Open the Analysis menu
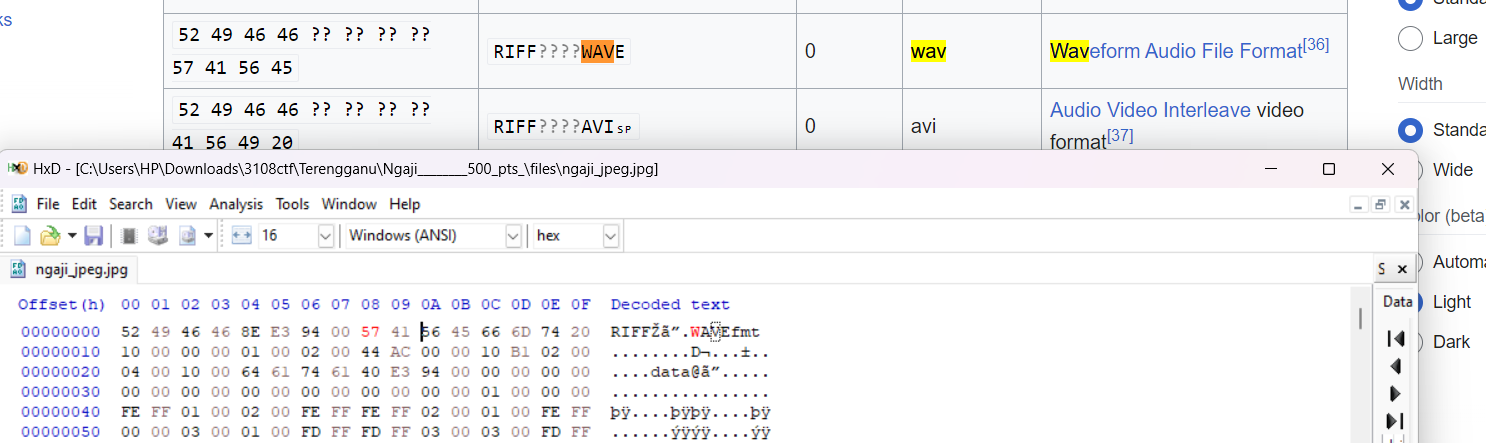1486x443 pixels. pyautogui.click(x=236, y=204)
